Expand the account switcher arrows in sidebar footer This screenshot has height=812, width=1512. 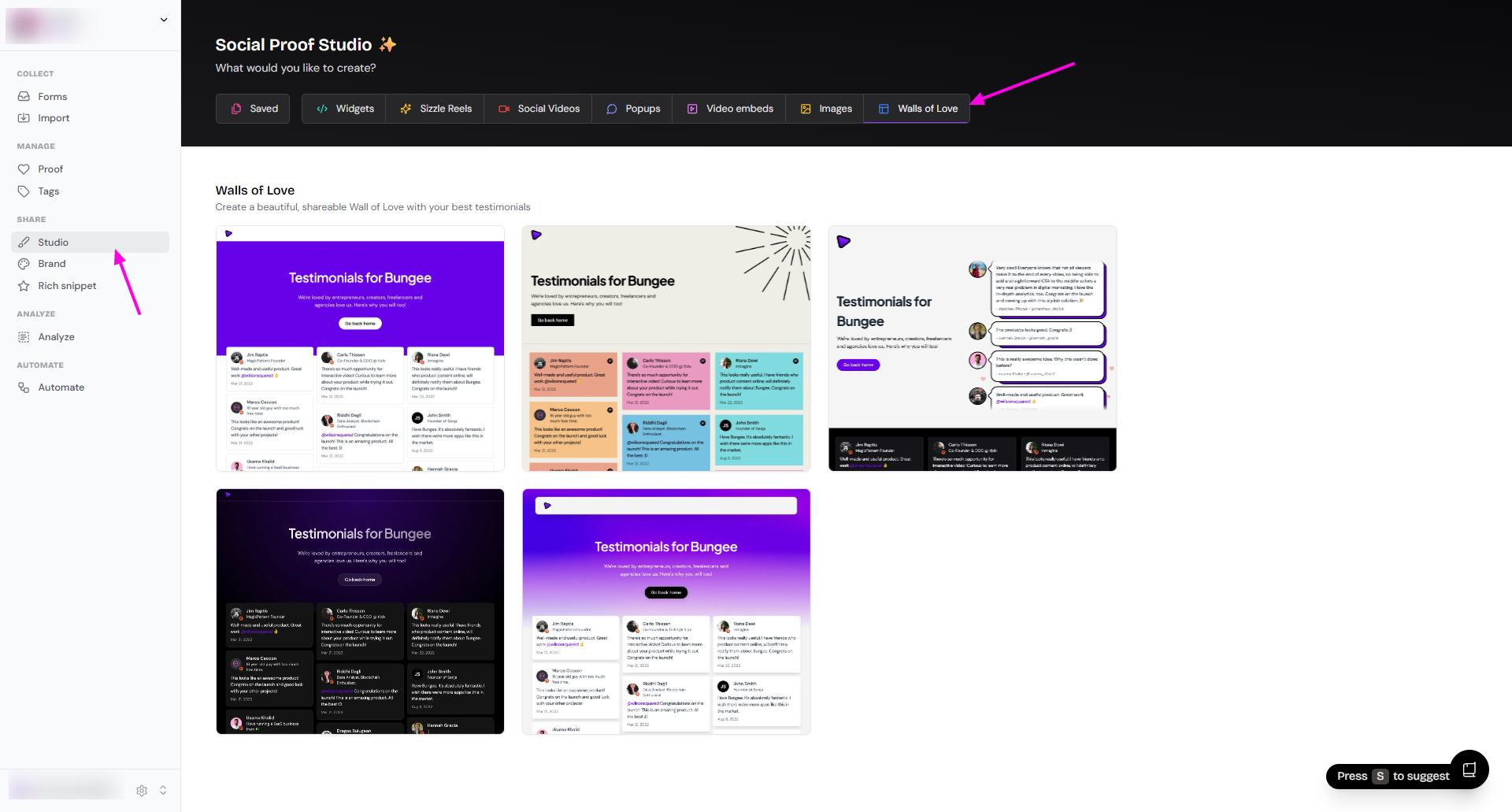point(163,790)
